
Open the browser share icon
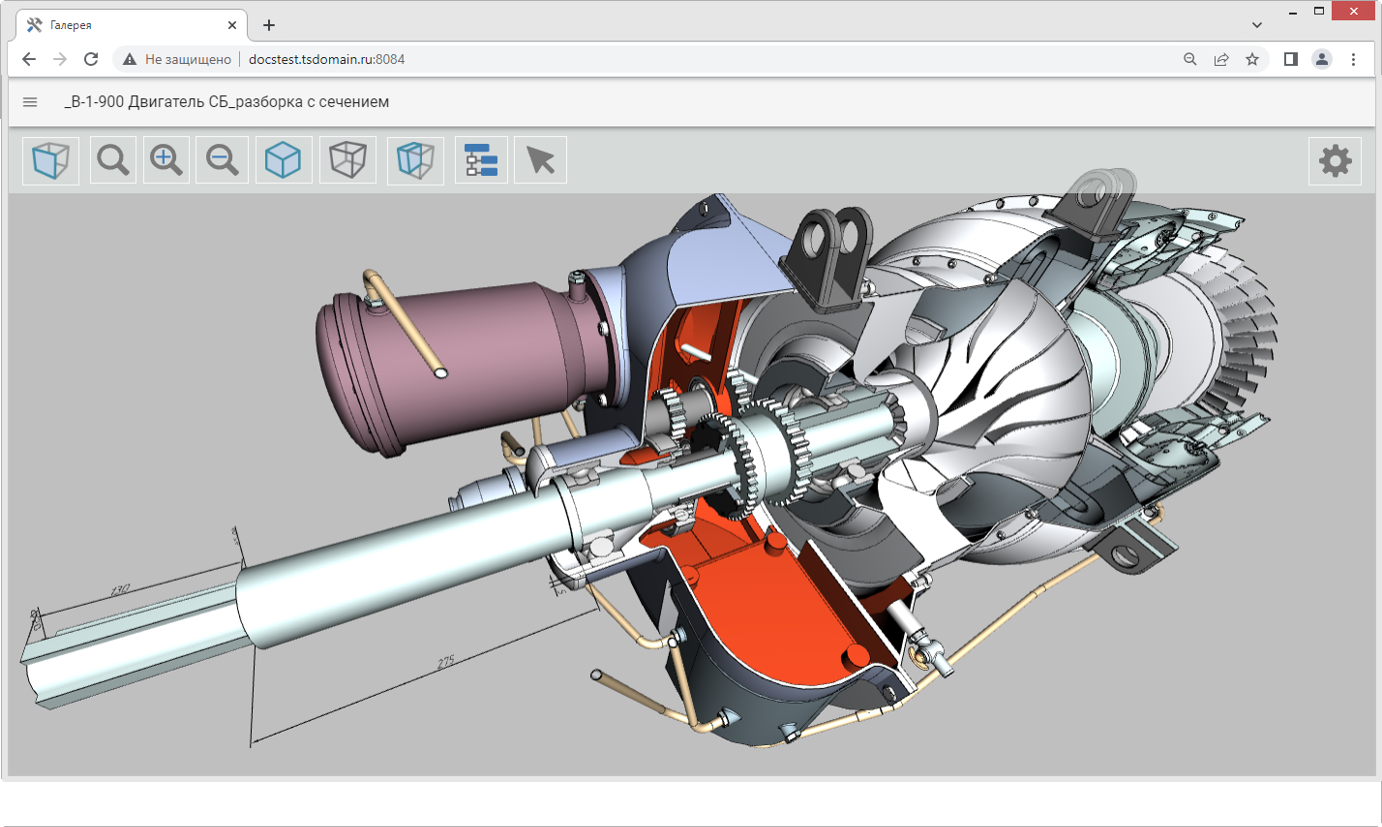tap(1221, 59)
